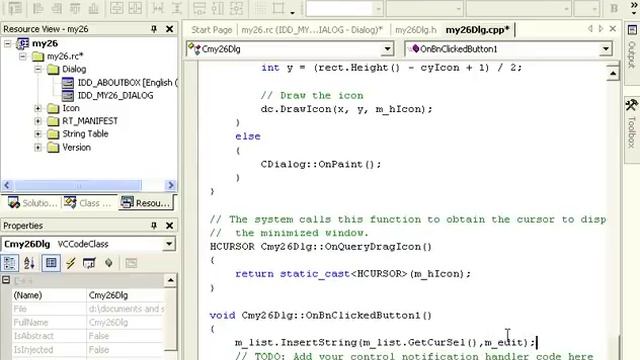Select the String Table folder label
This screenshot has height=360, width=640.
pos(85,134)
